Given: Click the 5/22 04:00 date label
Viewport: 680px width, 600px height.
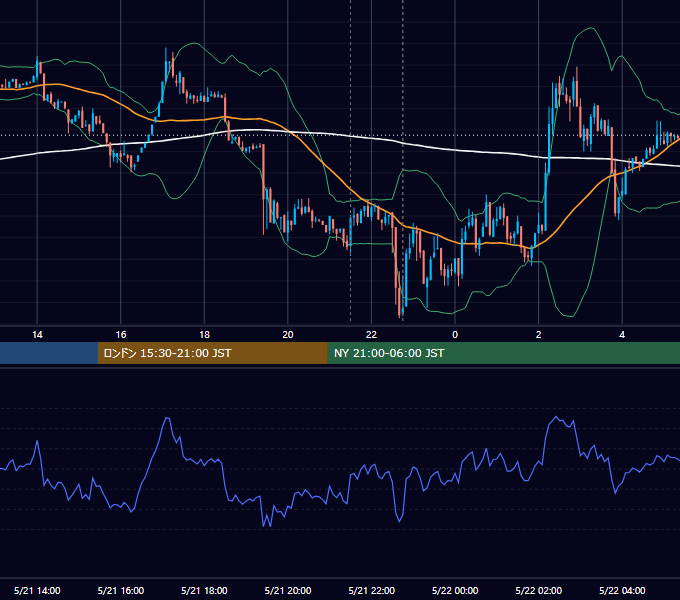Looking at the screenshot, I should click(622, 590).
